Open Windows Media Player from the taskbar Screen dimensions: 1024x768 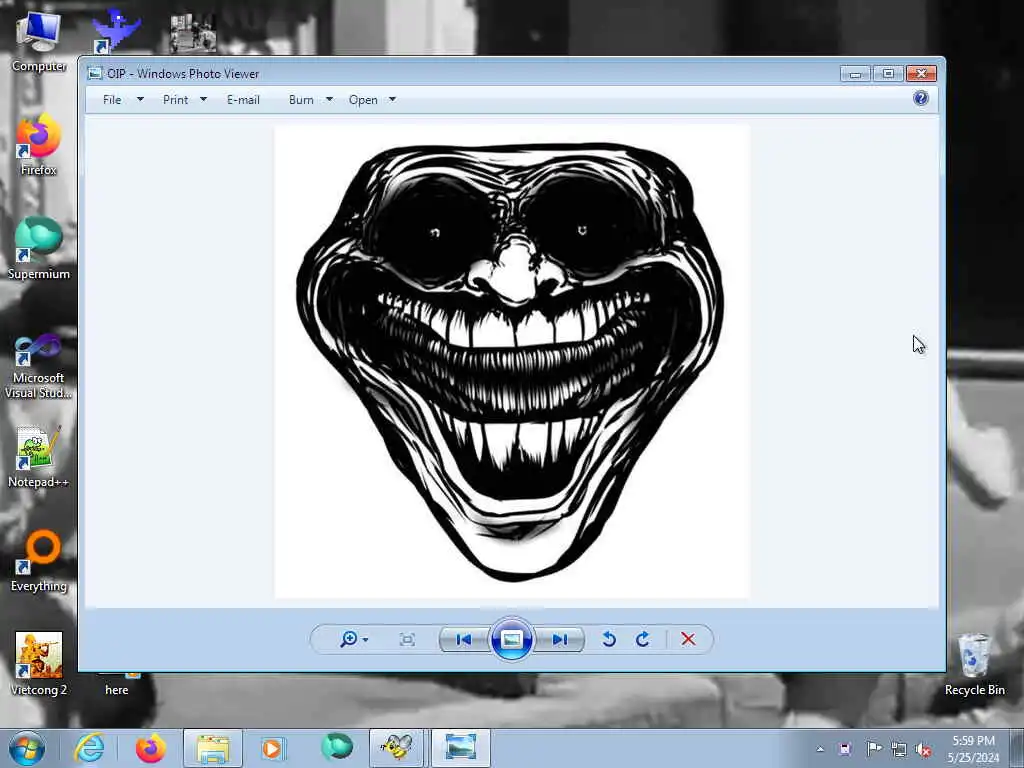[273, 748]
